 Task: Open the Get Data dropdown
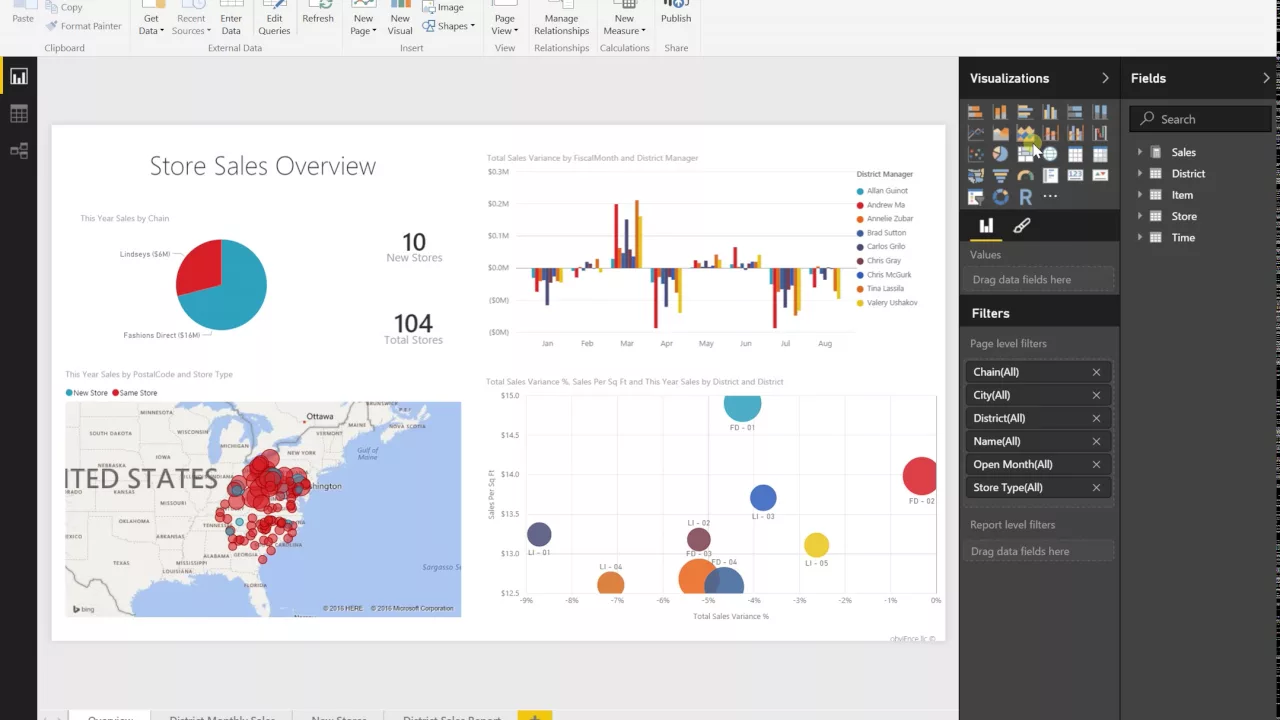pyautogui.click(x=151, y=20)
